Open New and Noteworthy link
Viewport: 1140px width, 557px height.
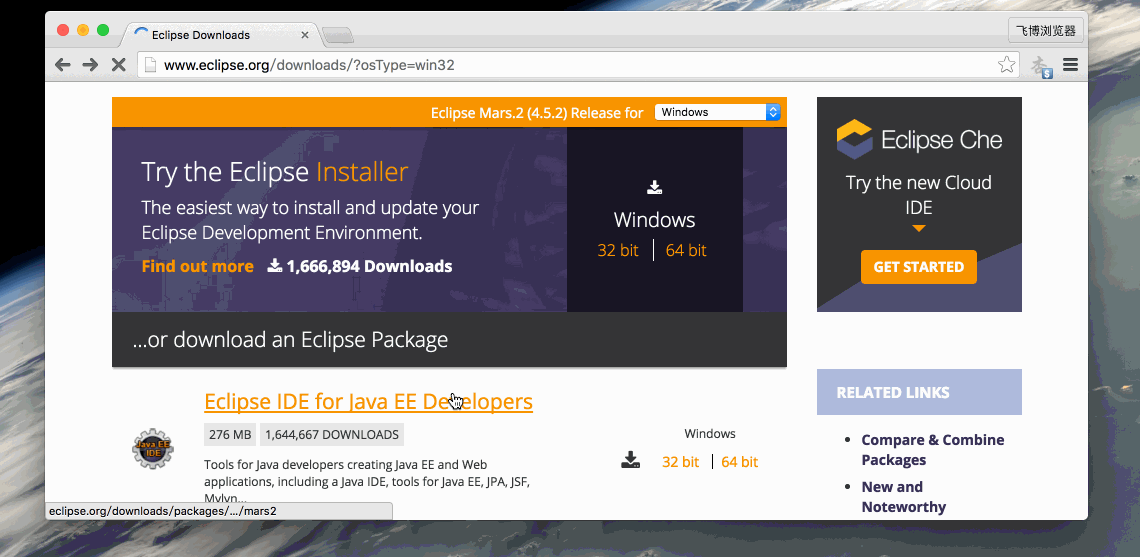[x=904, y=497]
